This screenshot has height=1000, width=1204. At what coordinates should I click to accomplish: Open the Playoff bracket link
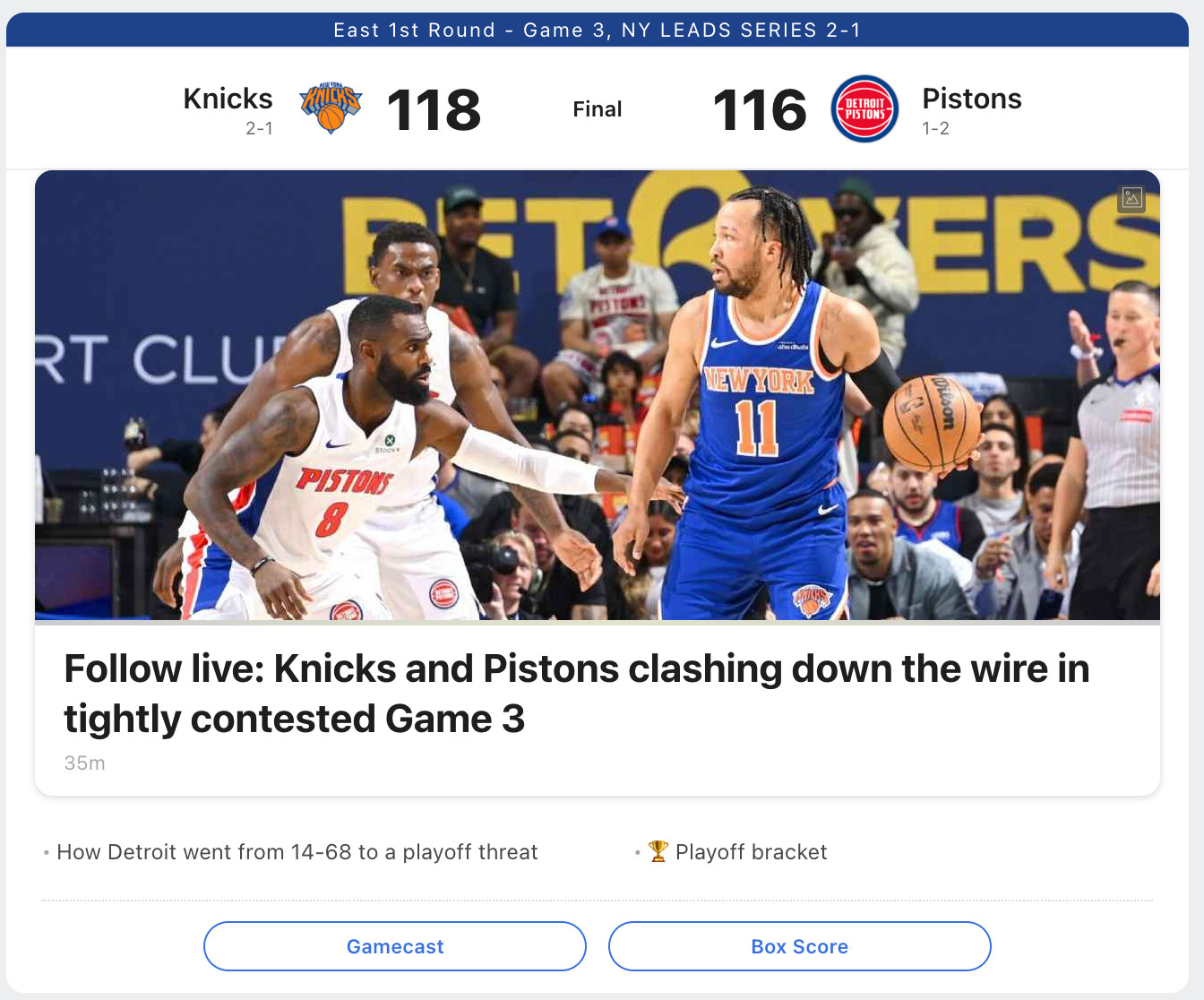tap(751, 852)
